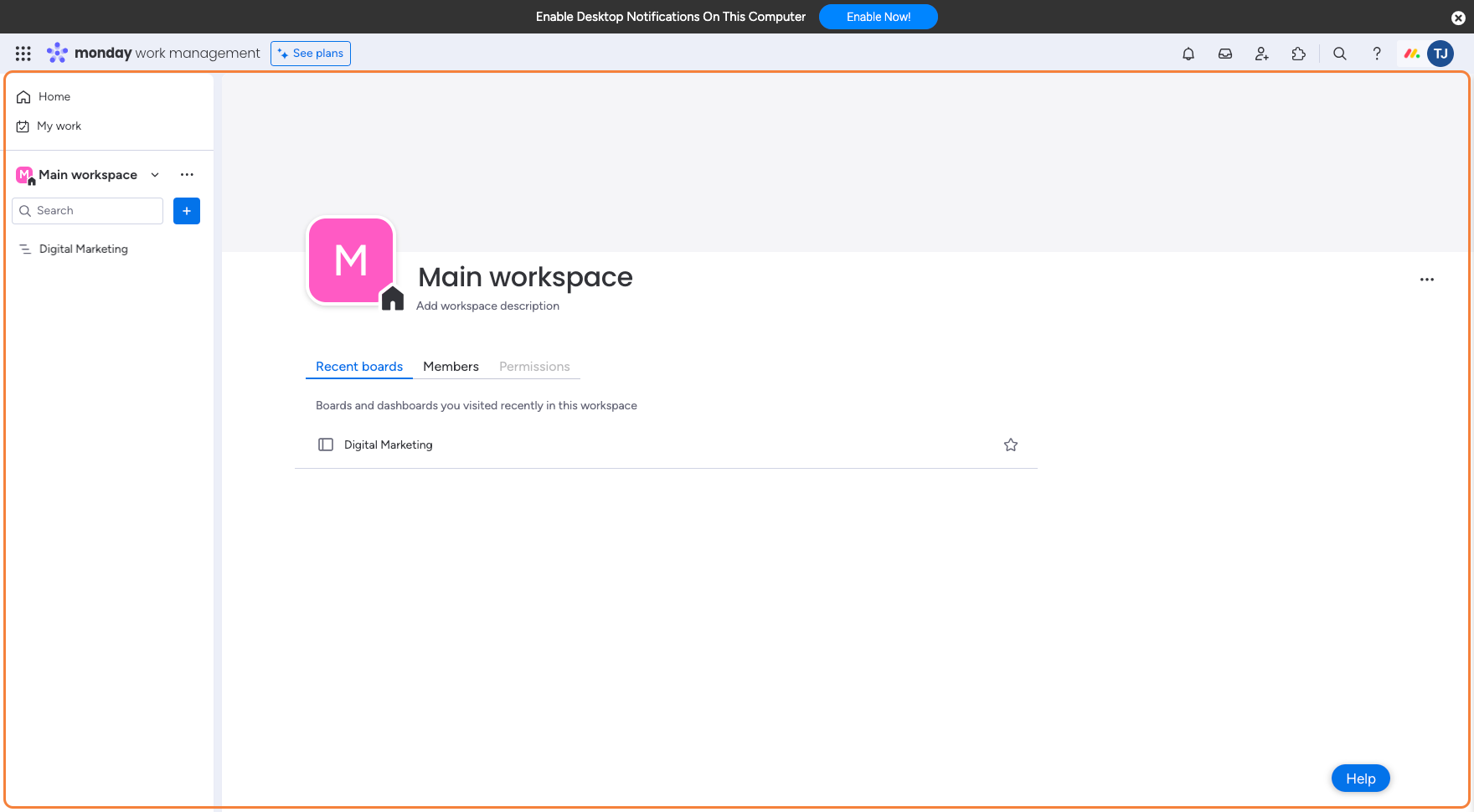
Task: Star the Digital Marketing board as favorite
Action: pyautogui.click(x=1010, y=445)
